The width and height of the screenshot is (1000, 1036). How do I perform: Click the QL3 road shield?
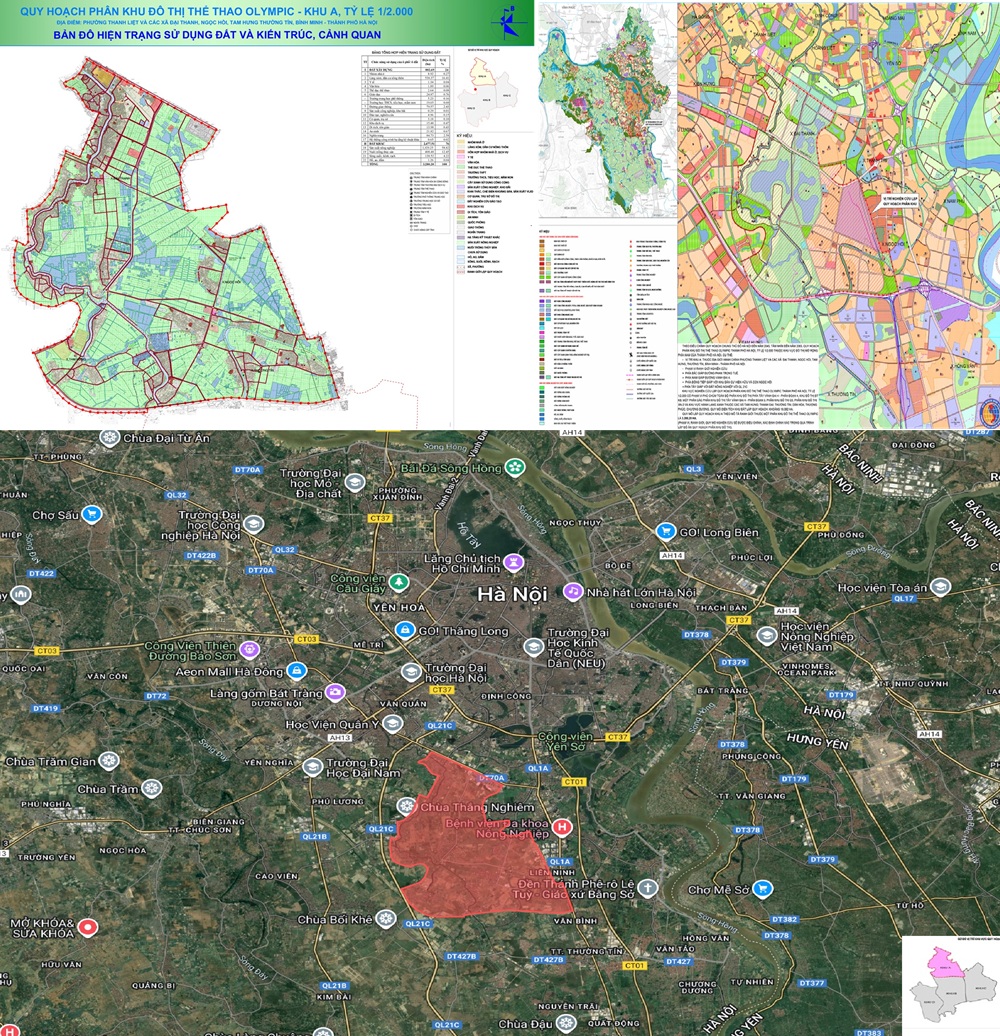pyautogui.click(x=694, y=469)
